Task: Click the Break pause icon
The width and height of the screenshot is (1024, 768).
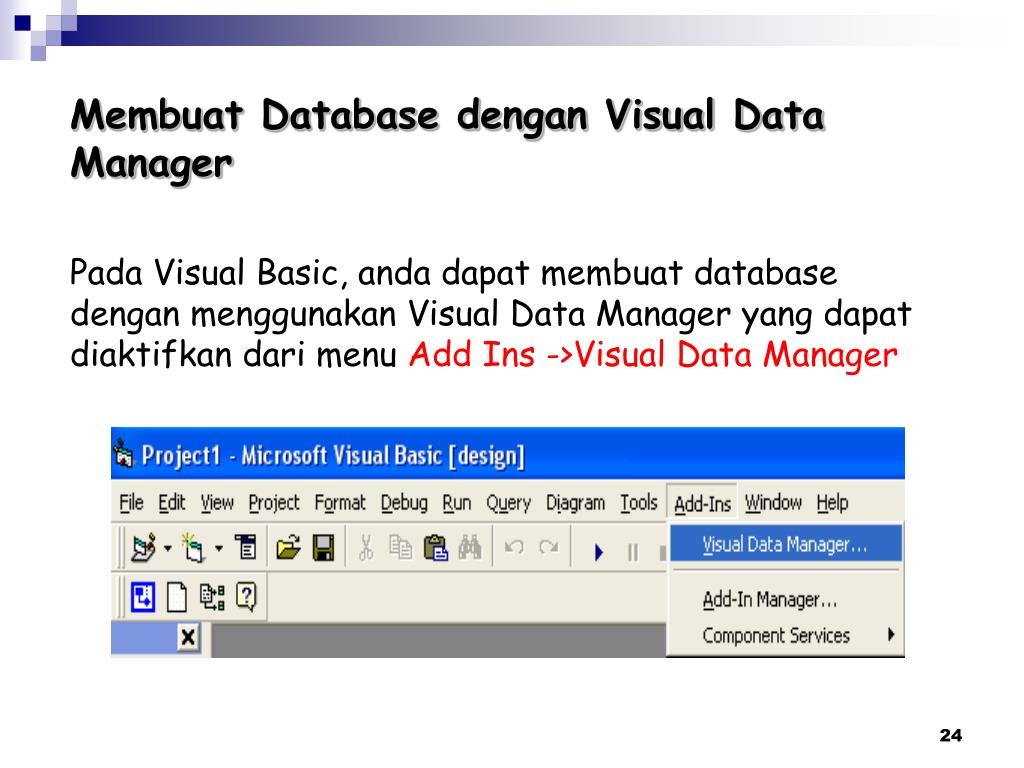Action: (x=632, y=552)
